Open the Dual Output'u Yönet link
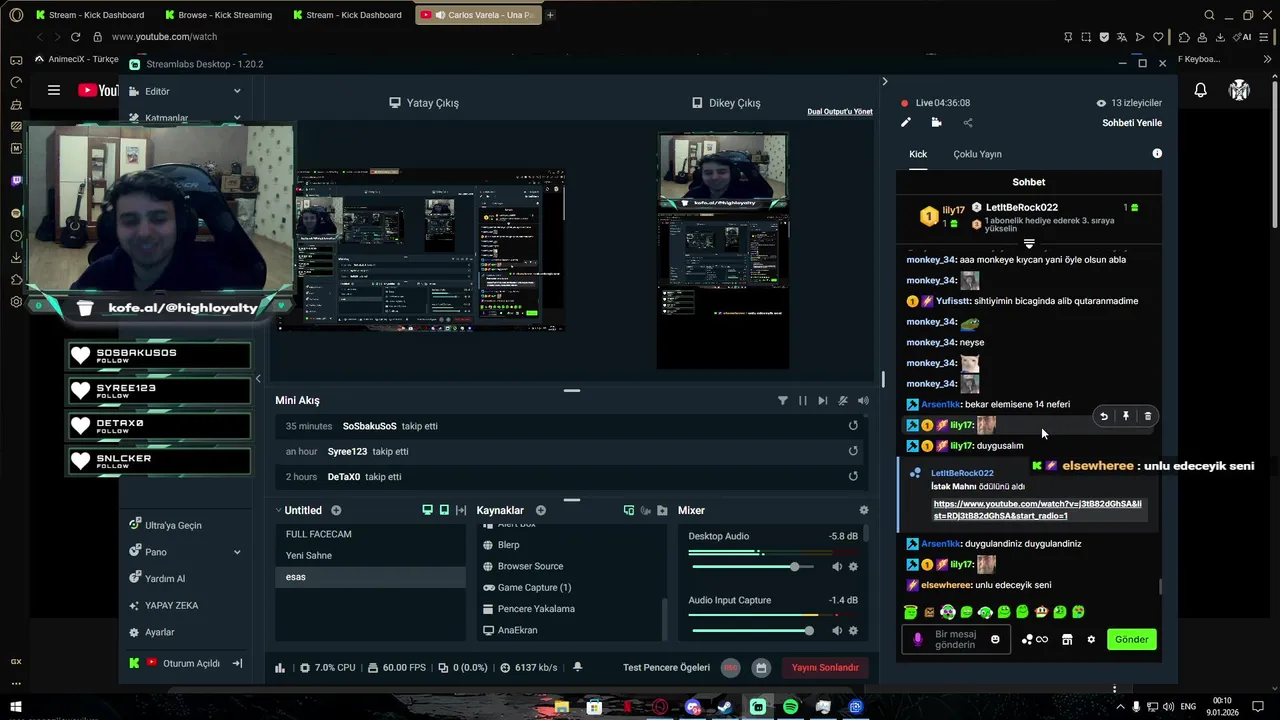The image size is (1280, 720). pos(840,112)
